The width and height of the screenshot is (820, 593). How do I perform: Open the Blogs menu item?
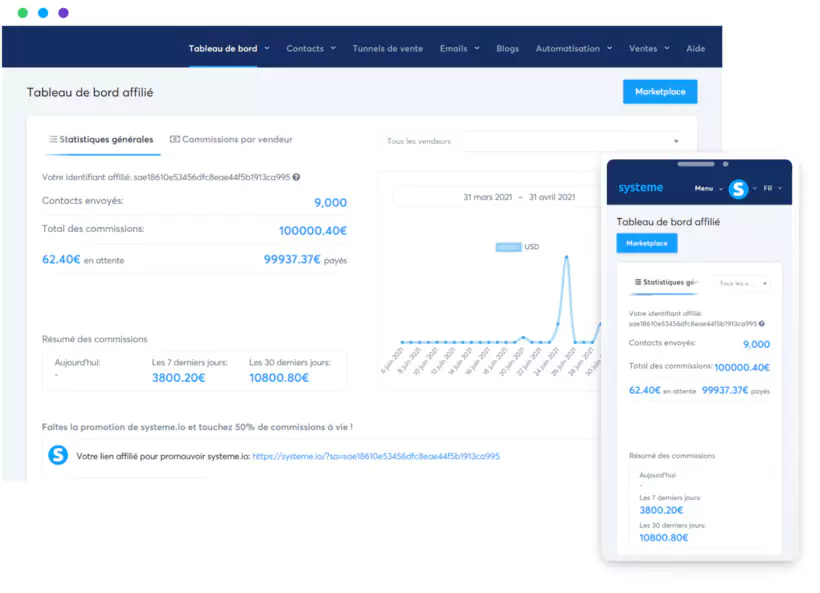507,48
